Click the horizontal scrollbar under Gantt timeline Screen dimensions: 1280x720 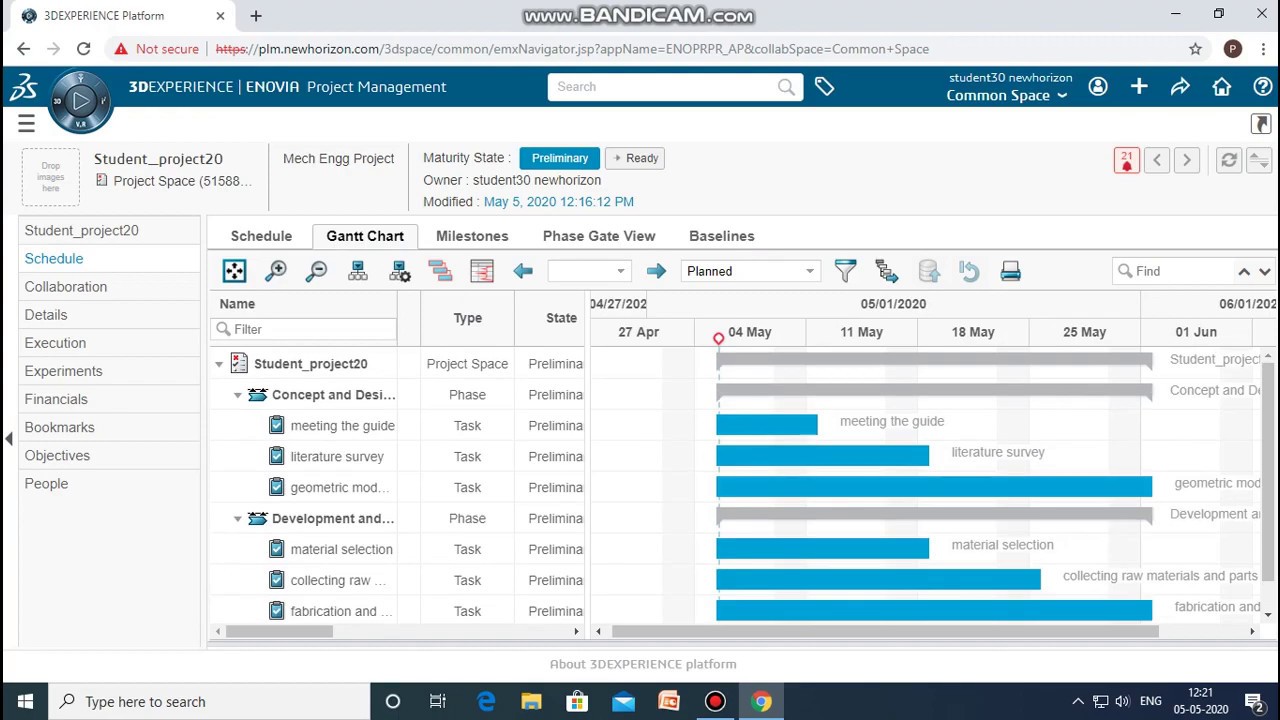point(885,631)
